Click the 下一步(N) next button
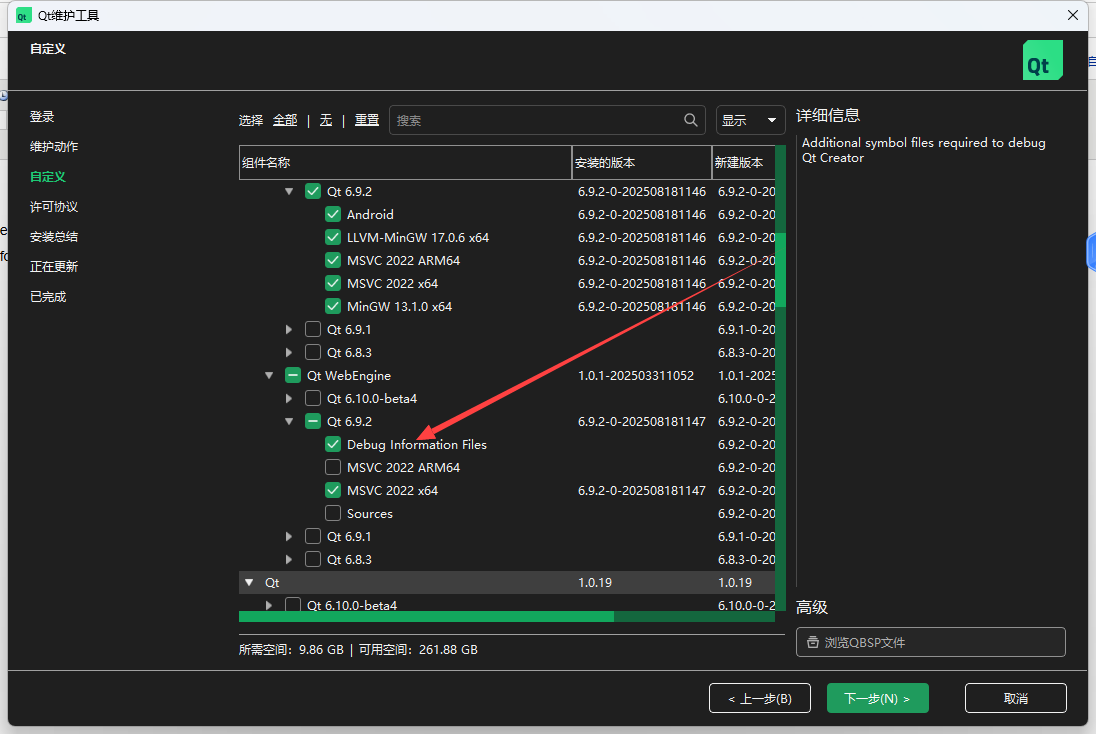Screen dimensions: 1096x734 [878, 698]
